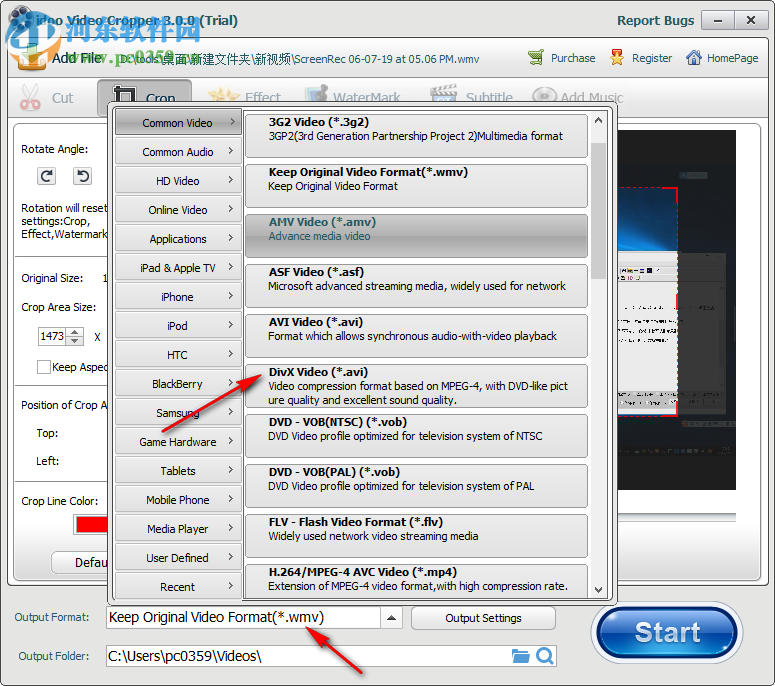Click the crop width input field 1473
Screen dimensions: 775x686
coord(52,336)
